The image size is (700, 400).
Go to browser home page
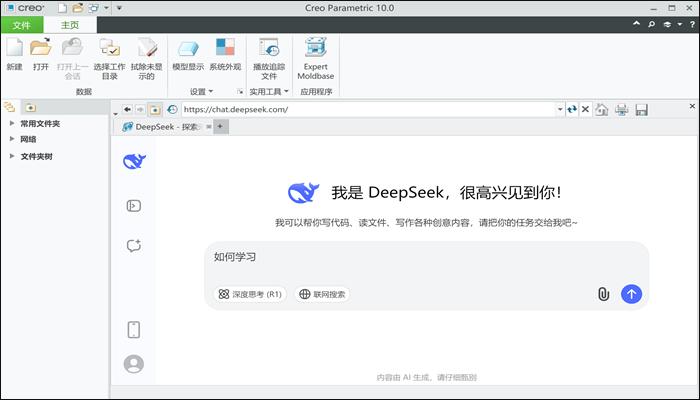tap(602, 109)
